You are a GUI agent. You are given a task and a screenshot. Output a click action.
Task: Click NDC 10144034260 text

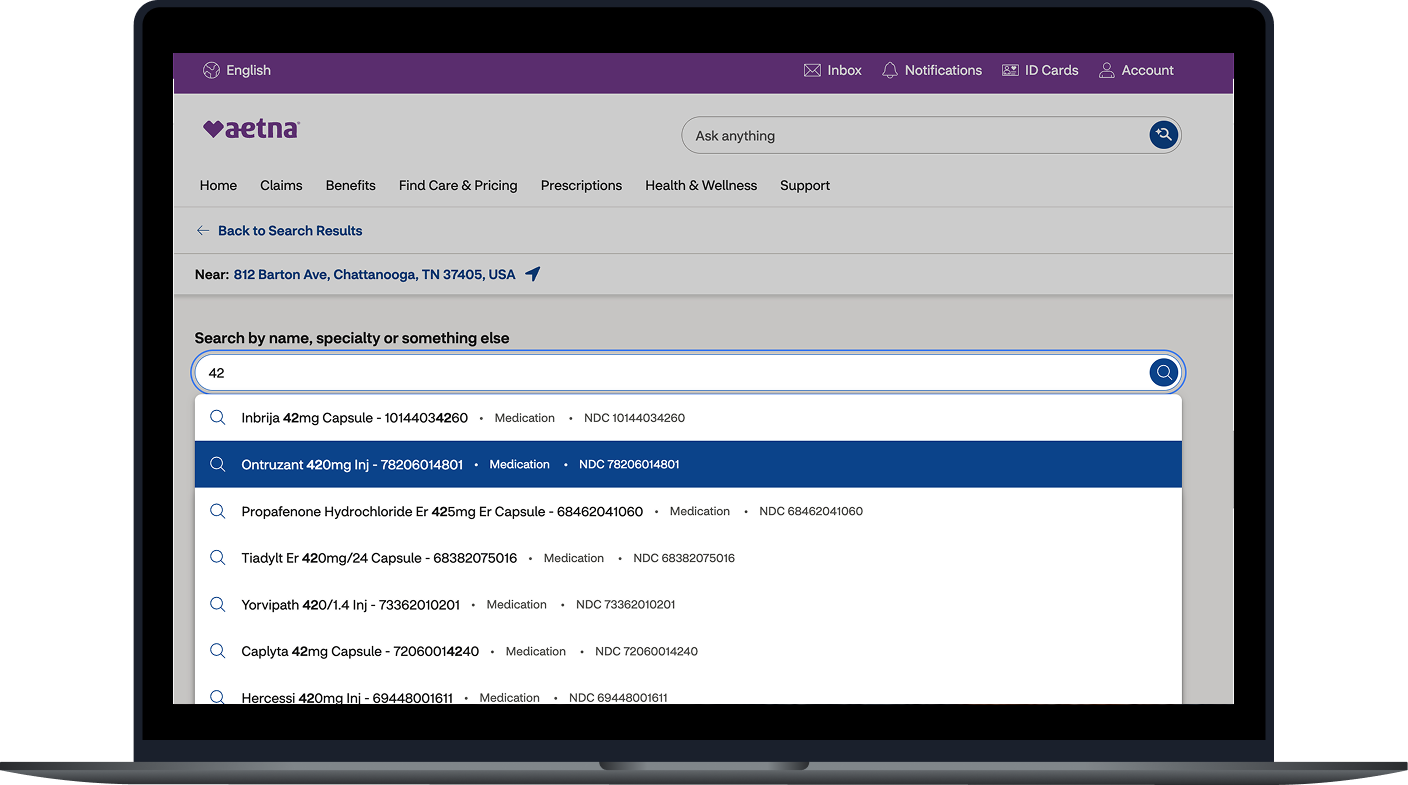pos(634,418)
